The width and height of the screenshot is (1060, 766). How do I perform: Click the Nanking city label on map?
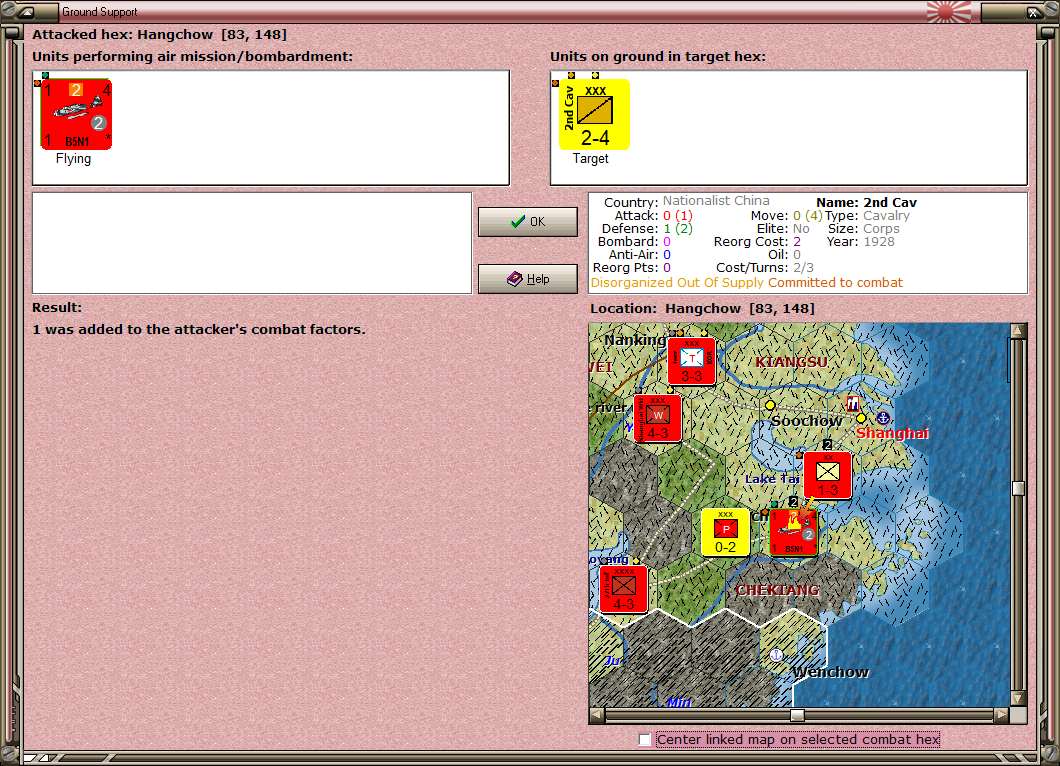tap(635, 340)
